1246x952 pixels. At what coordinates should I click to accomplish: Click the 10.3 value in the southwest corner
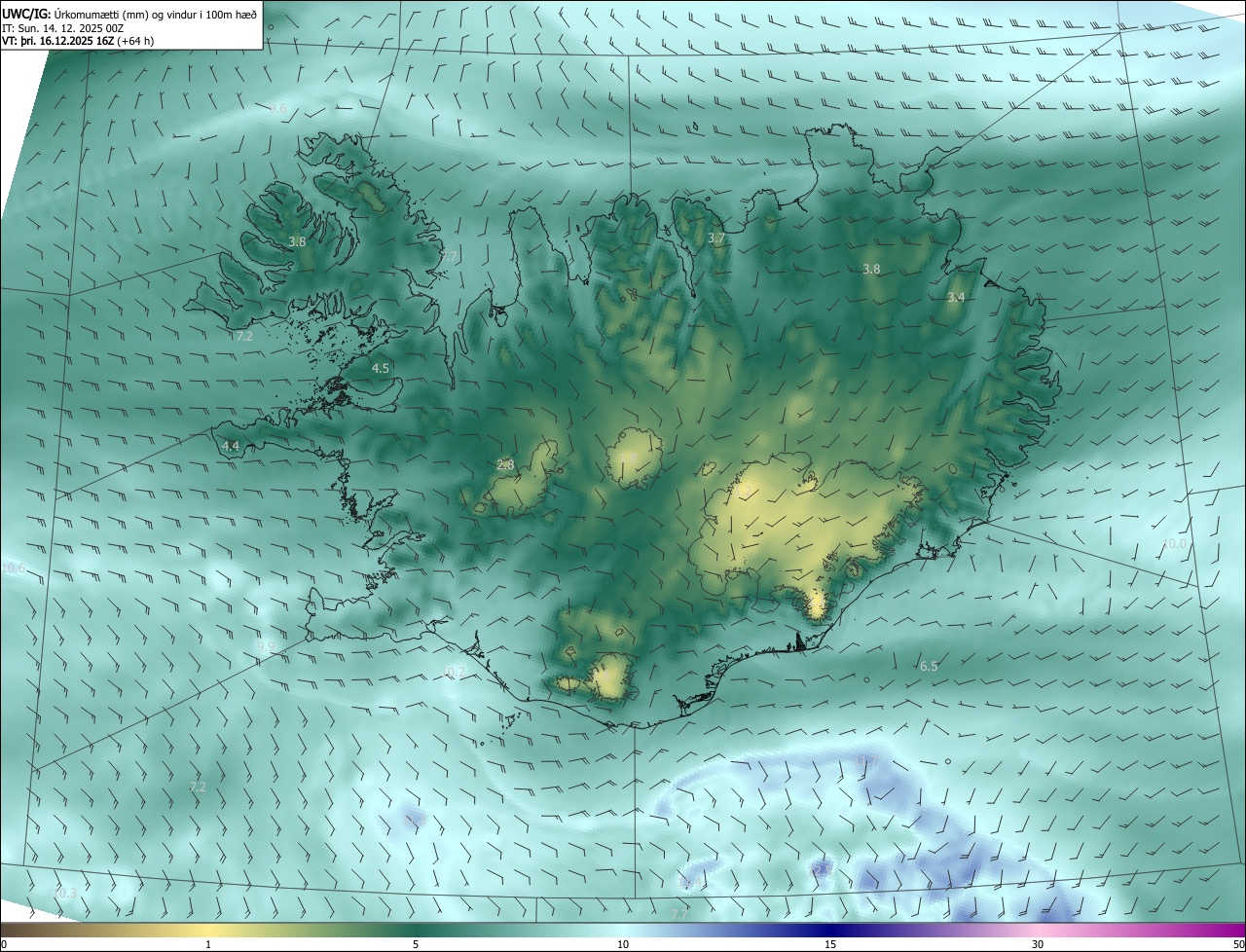[64, 893]
